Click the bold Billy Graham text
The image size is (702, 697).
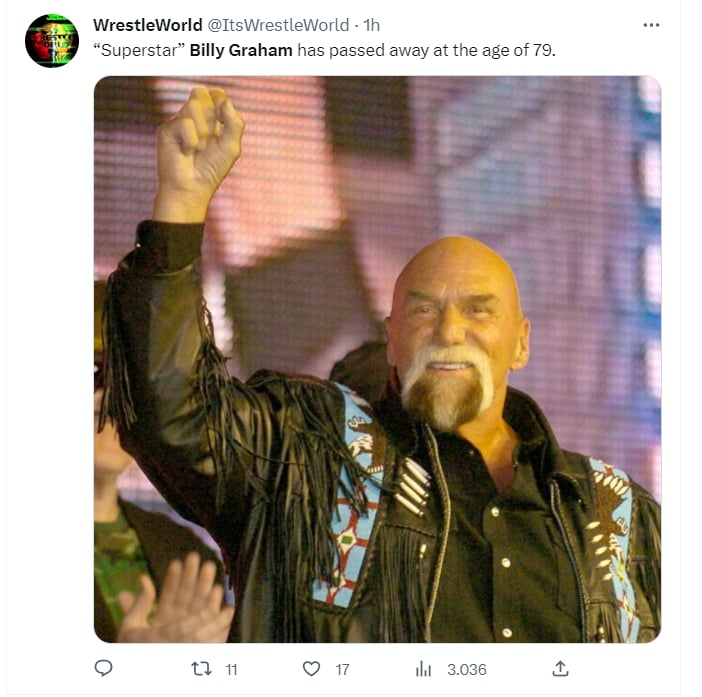click(241, 50)
